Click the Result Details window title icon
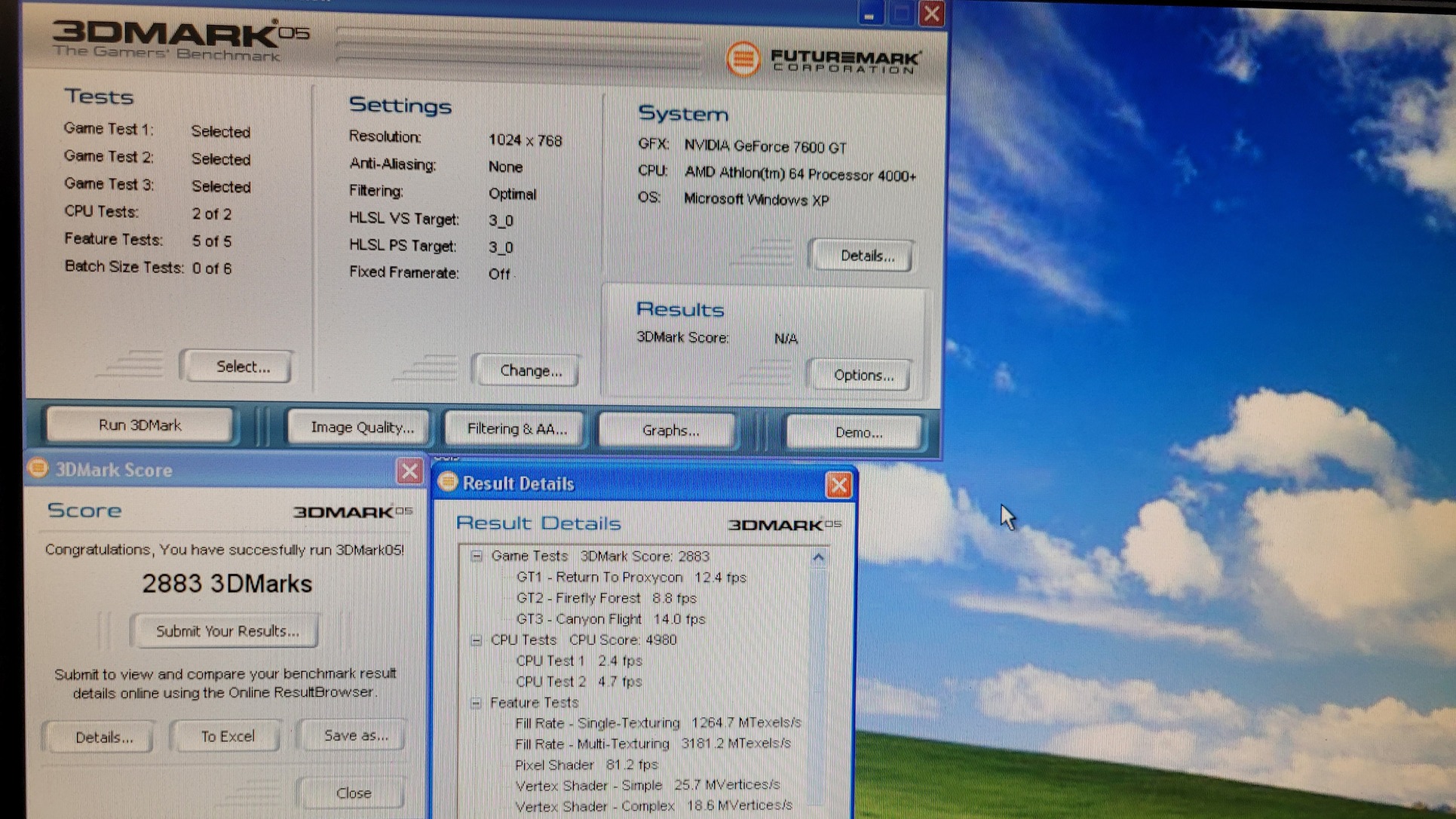Viewport: 1456px width, 819px height. (448, 482)
